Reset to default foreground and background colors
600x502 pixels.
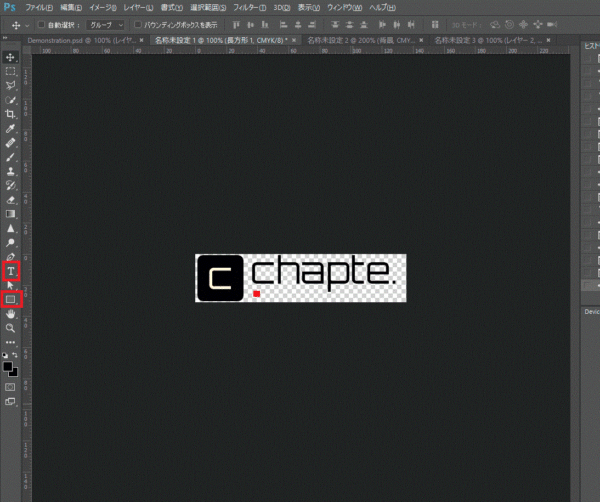click(x=5, y=355)
